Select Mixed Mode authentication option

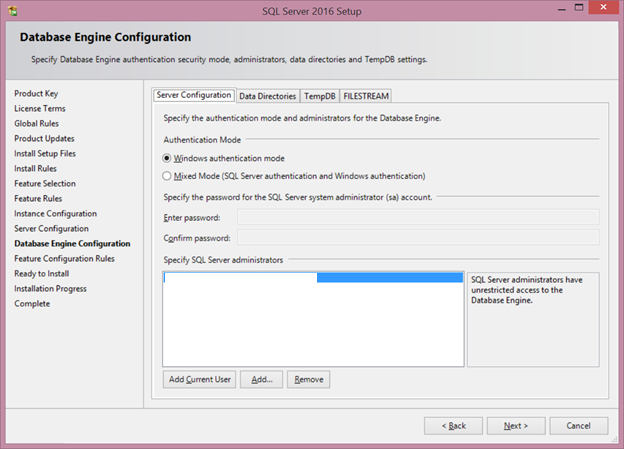point(294,176)
